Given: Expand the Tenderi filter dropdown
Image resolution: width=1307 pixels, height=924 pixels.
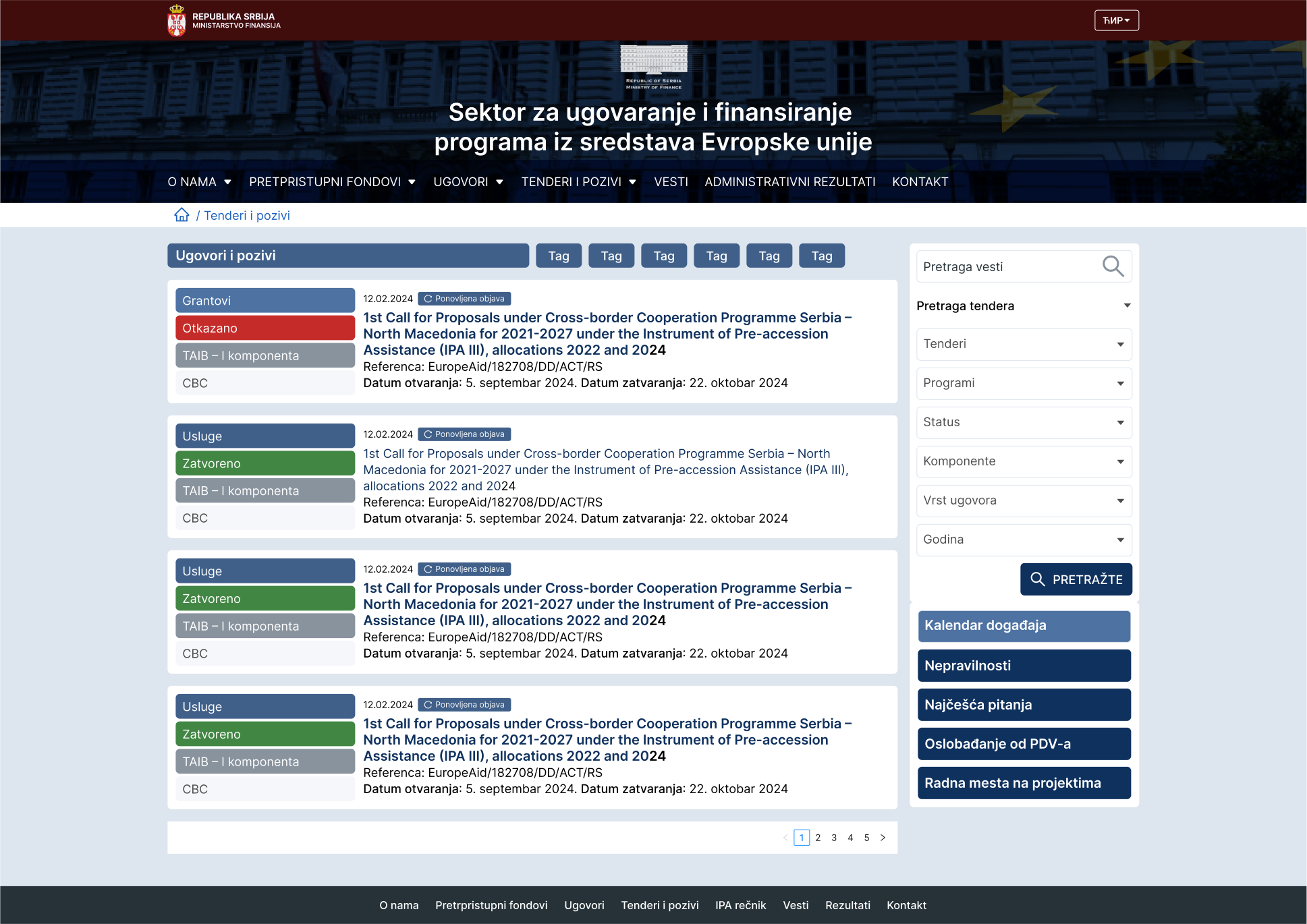Looking at the screenshot, I should (1024, 344).
